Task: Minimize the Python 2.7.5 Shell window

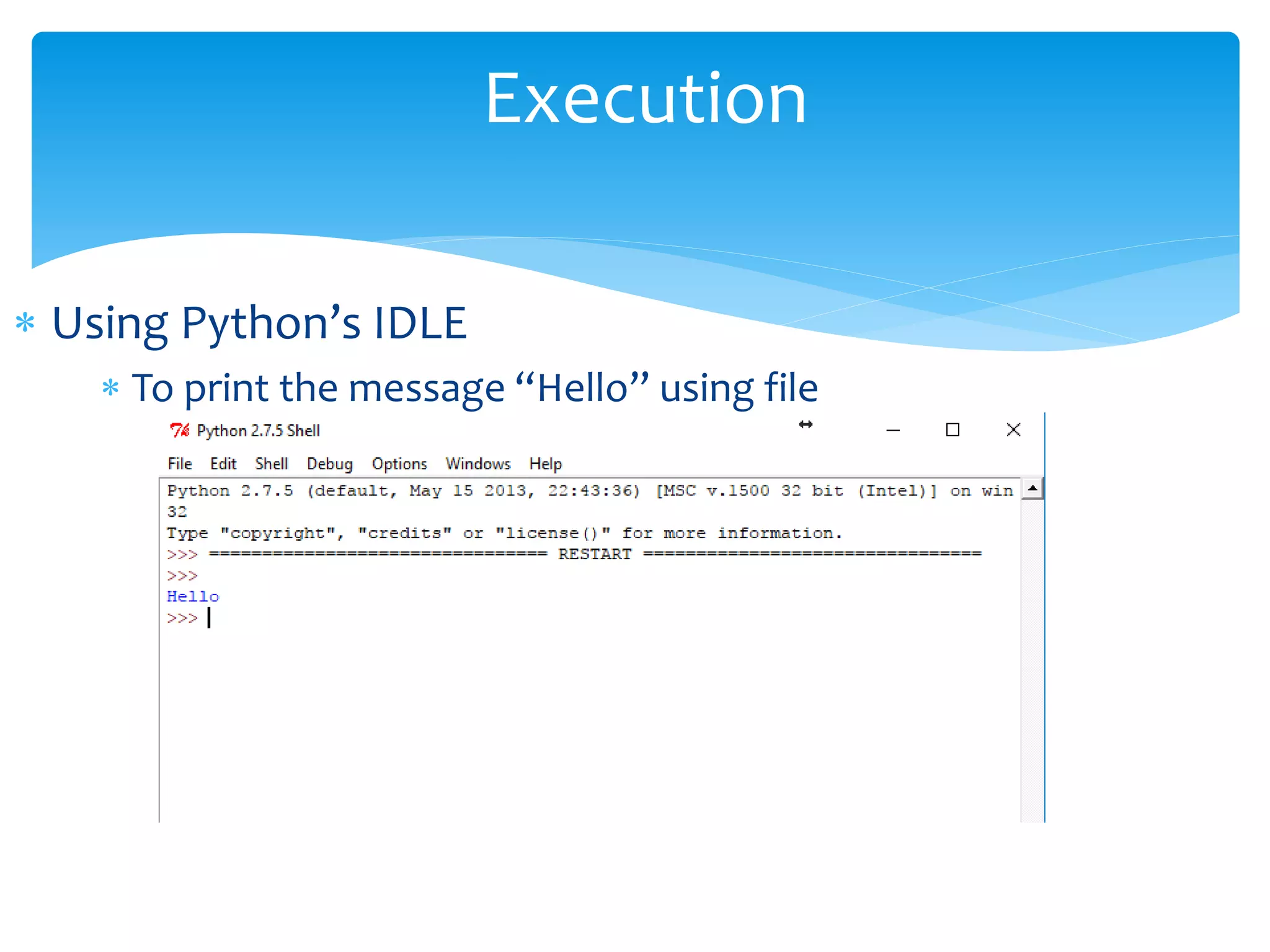Action: click(x=893, y=430)
